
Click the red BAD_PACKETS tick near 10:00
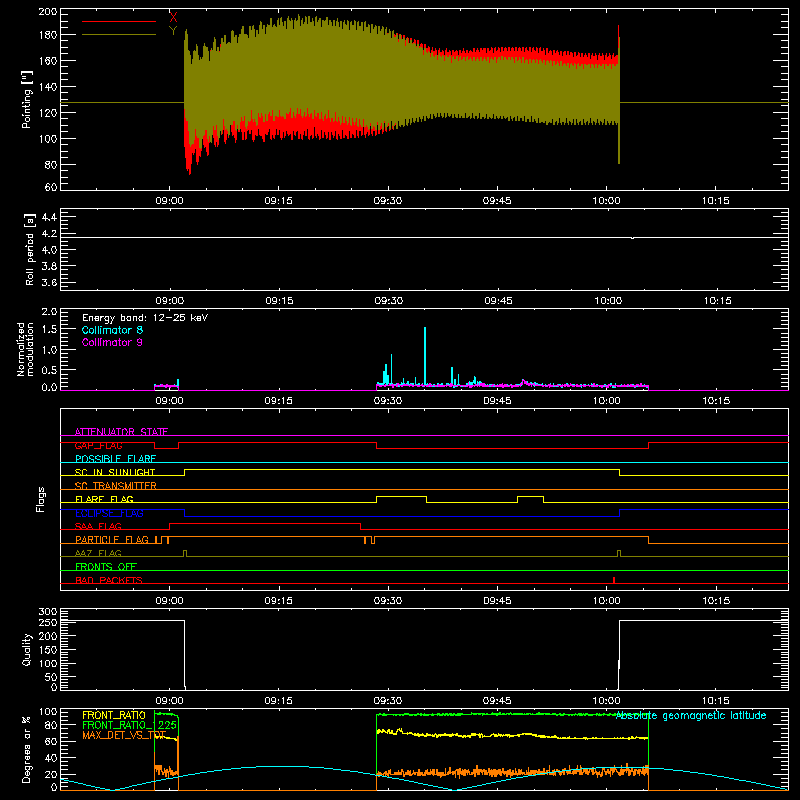(614, 580)
